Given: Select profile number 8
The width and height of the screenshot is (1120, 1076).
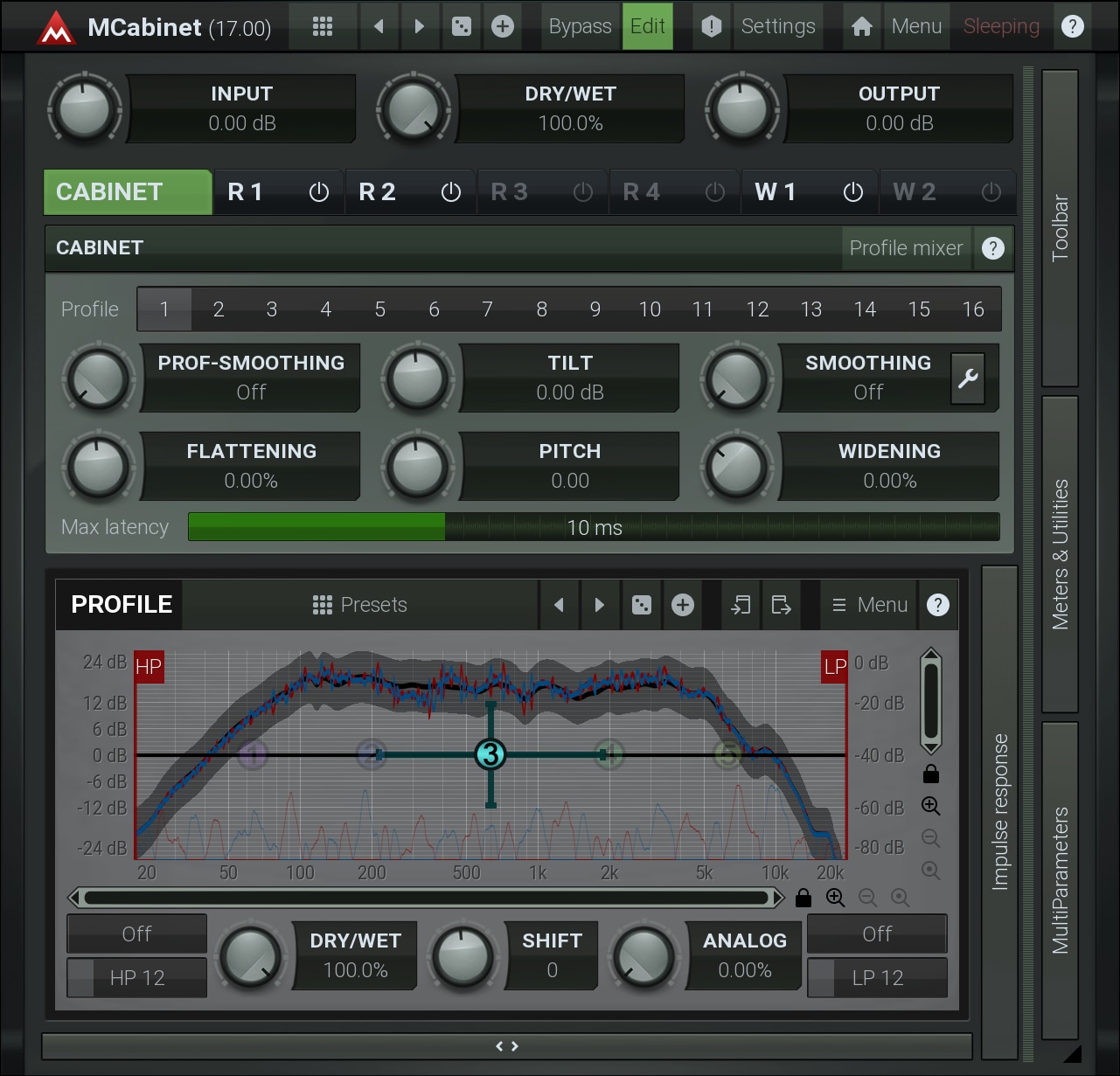Looking at the screenshot, I should click(541, 309).
